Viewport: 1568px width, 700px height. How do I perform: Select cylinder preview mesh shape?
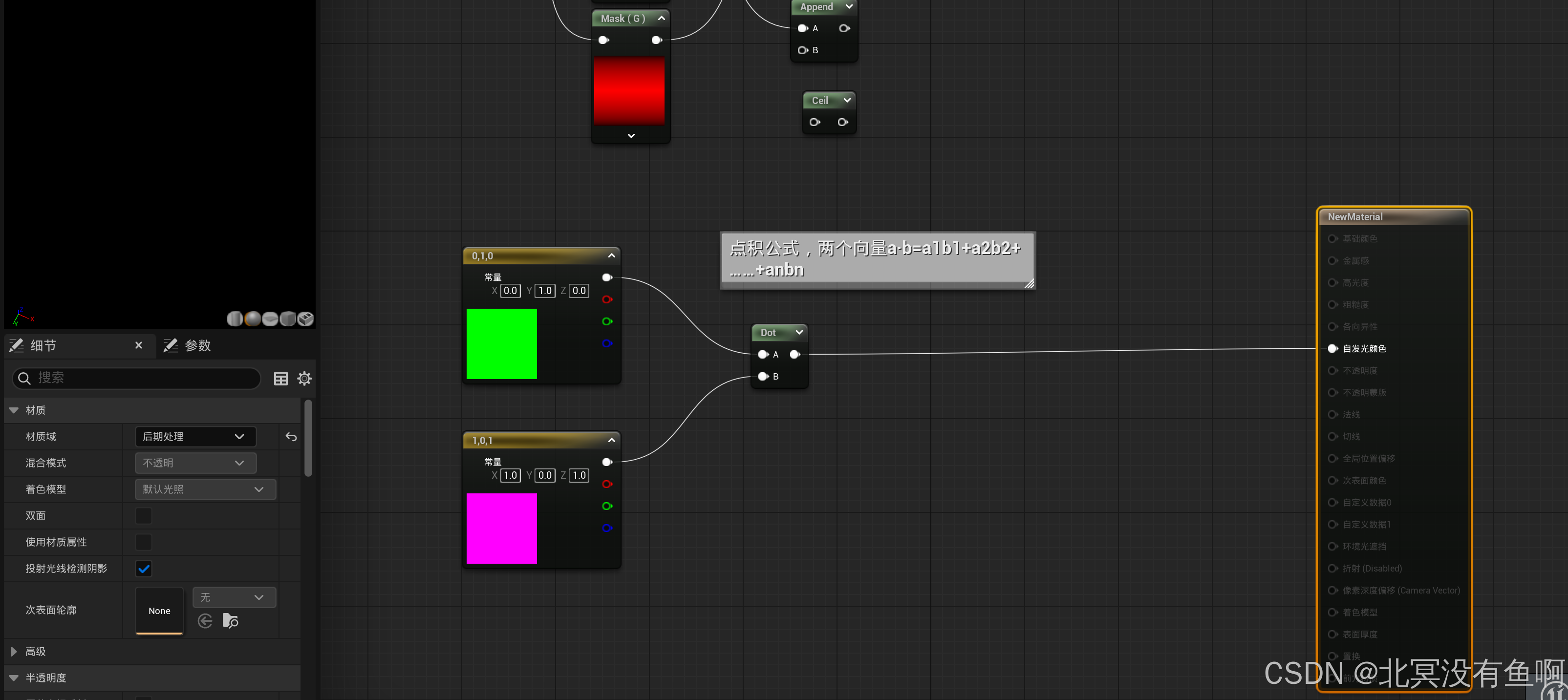[235, 318]
